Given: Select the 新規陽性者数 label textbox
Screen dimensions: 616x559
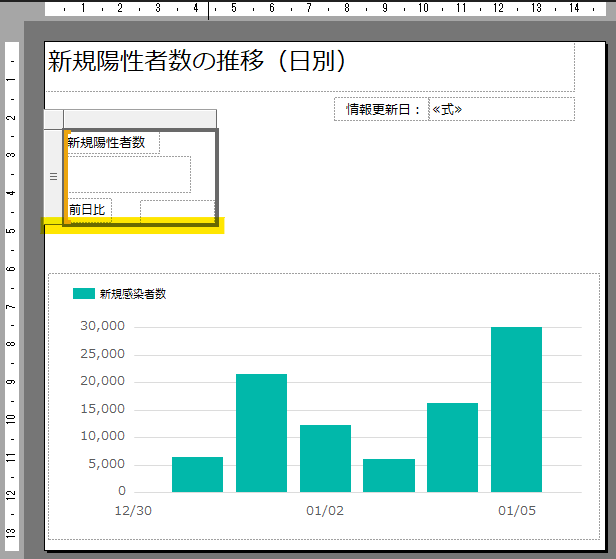Looking at the screenshot, I should tap(107, 143).
